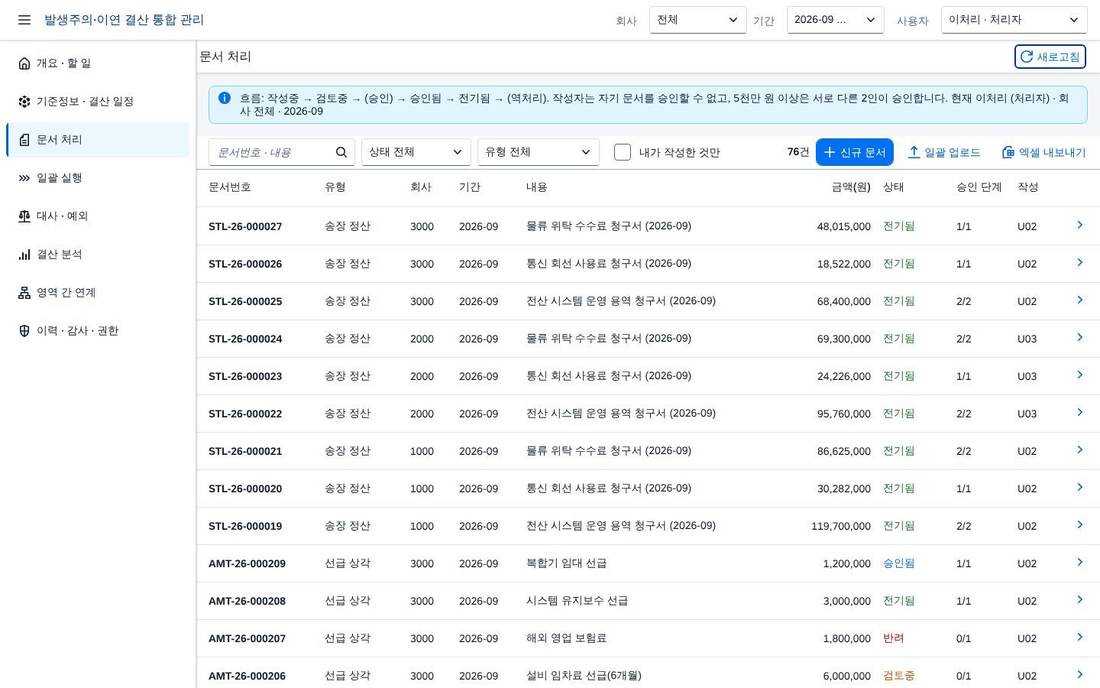Toggle the 내가 작성한 것만 checkbox

click(x=622, y=152)
